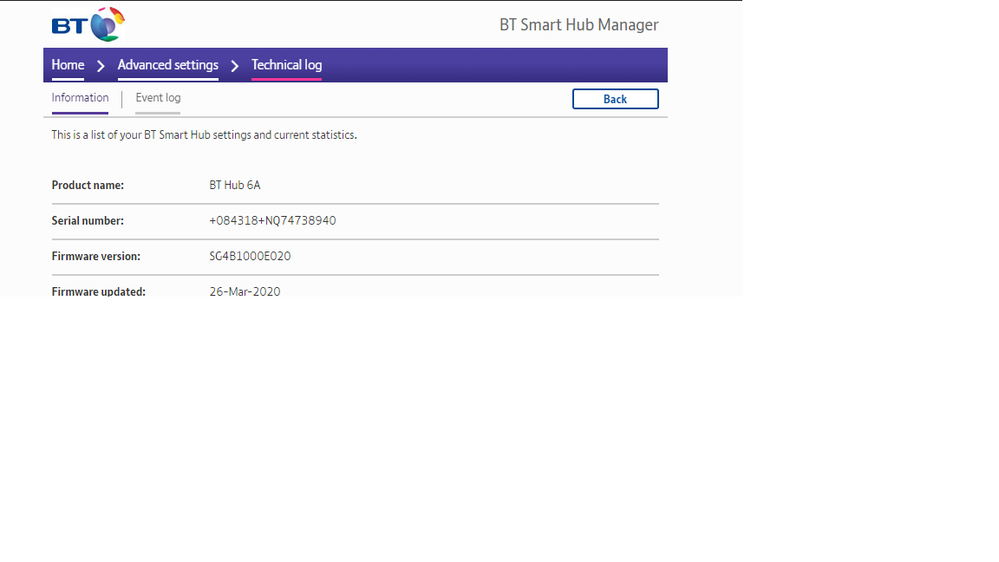Go to Home in the breadcrumb
Screen dimensions: 999x562
point(68,65)
